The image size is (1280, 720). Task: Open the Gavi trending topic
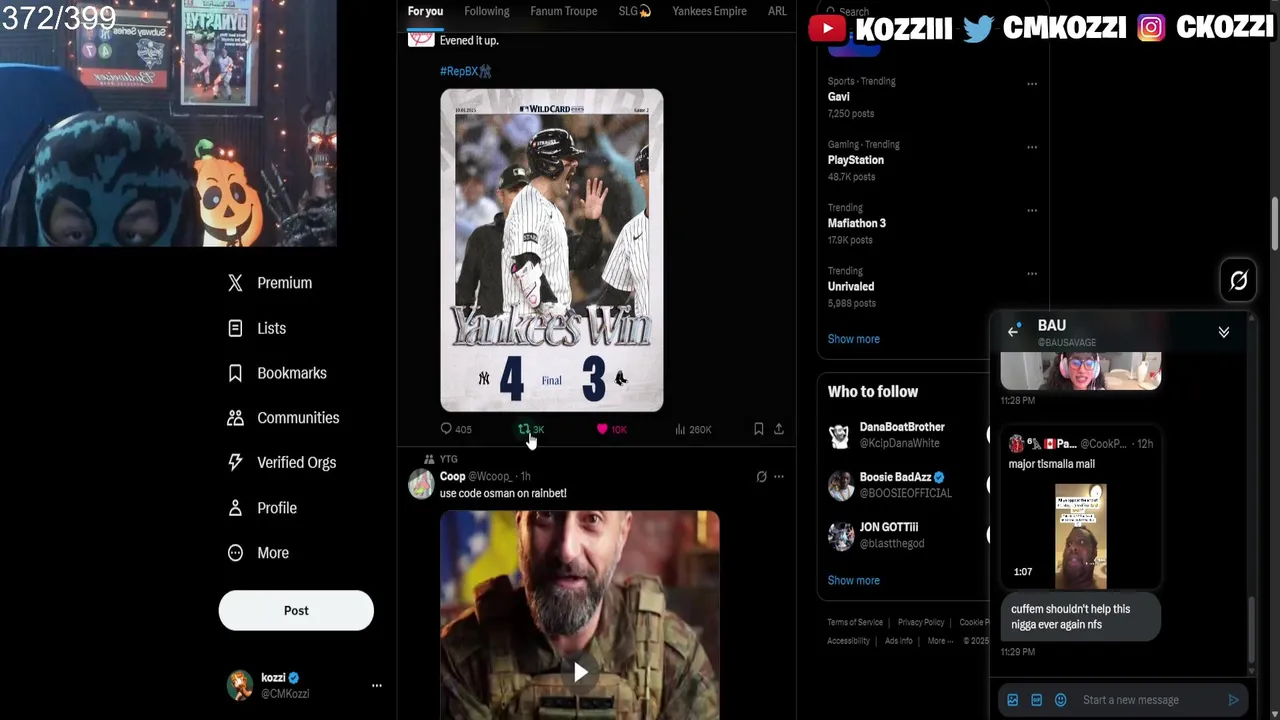838,97
